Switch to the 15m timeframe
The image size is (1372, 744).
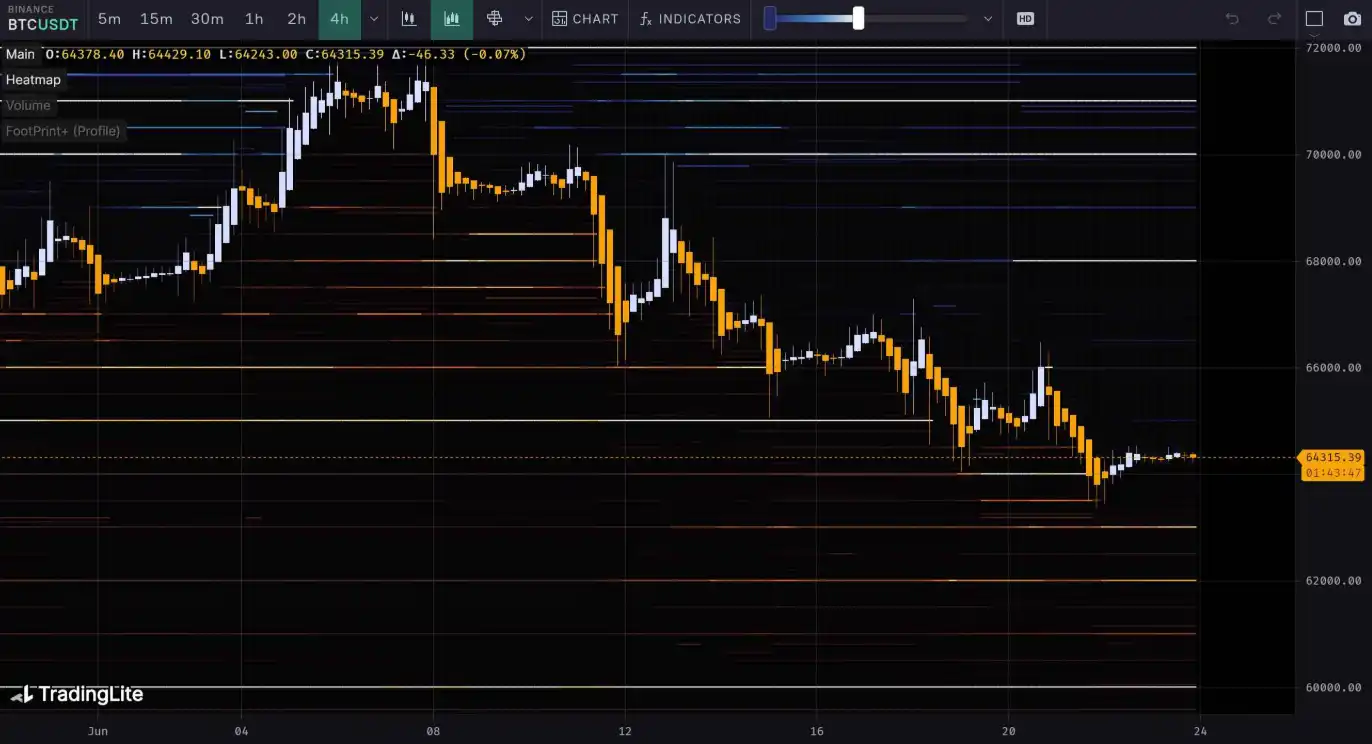click(156, 19)
